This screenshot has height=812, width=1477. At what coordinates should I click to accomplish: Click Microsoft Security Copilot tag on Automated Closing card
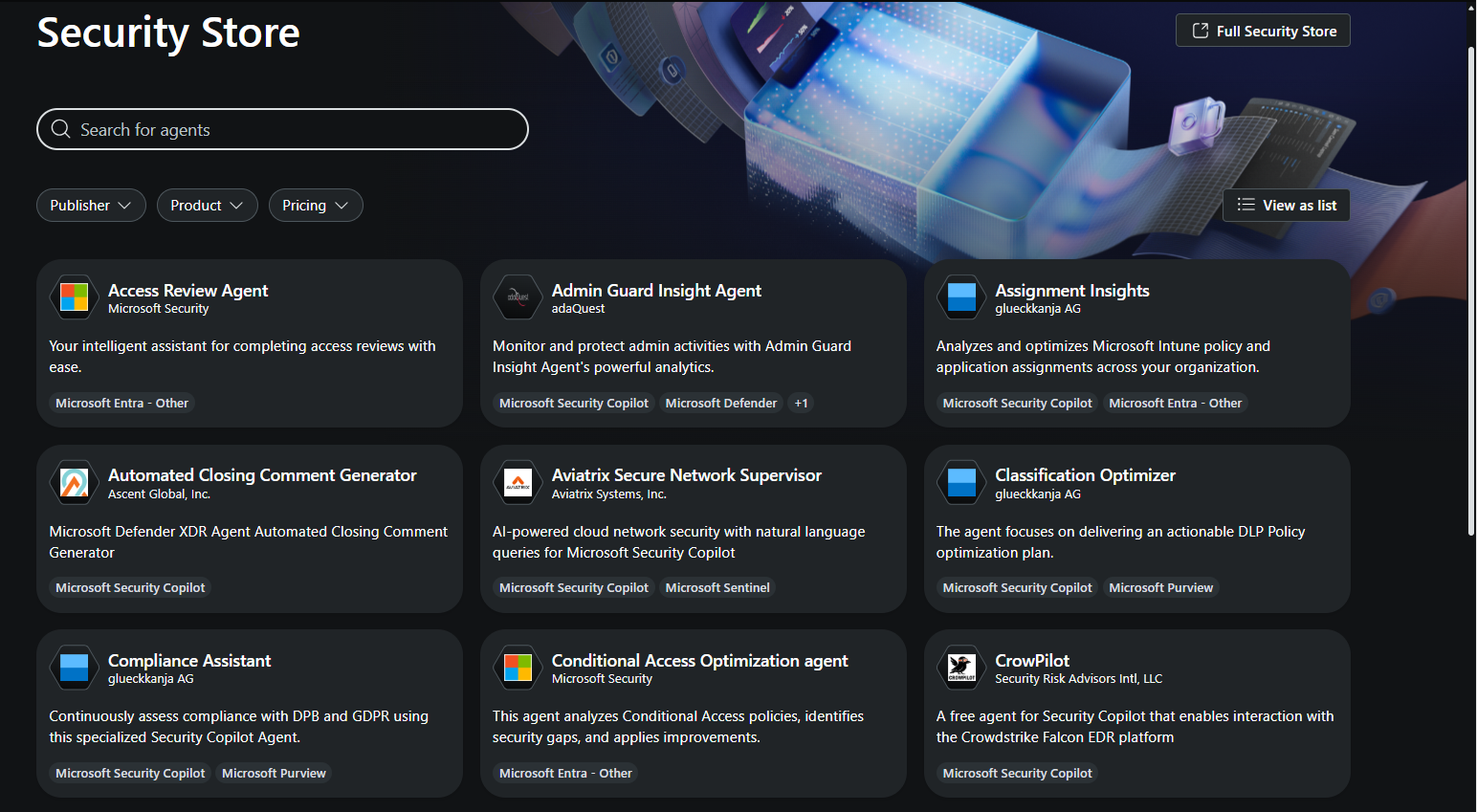click(x=130, y=588)
